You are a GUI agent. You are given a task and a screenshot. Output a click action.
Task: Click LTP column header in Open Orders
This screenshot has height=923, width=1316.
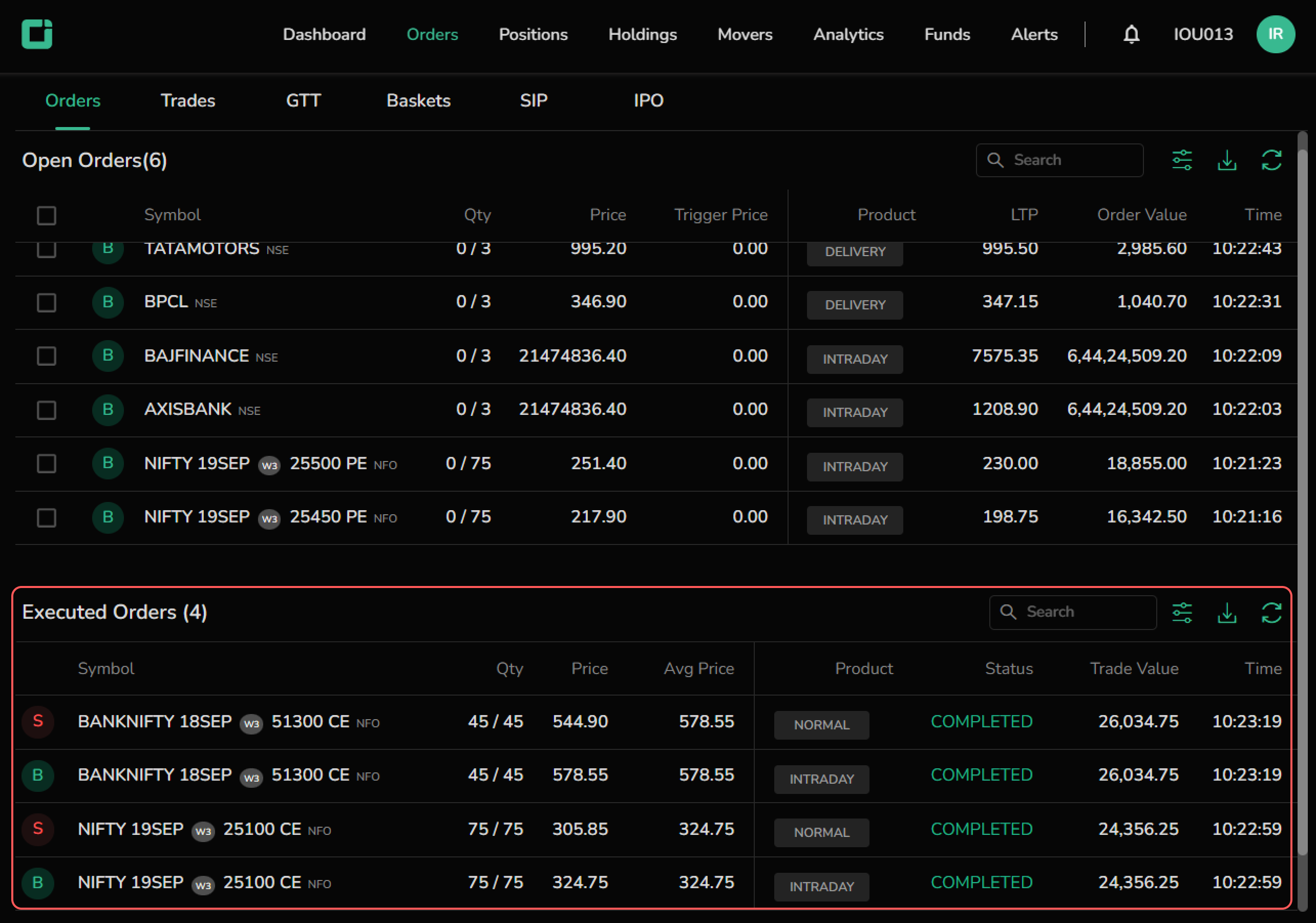1024,215
